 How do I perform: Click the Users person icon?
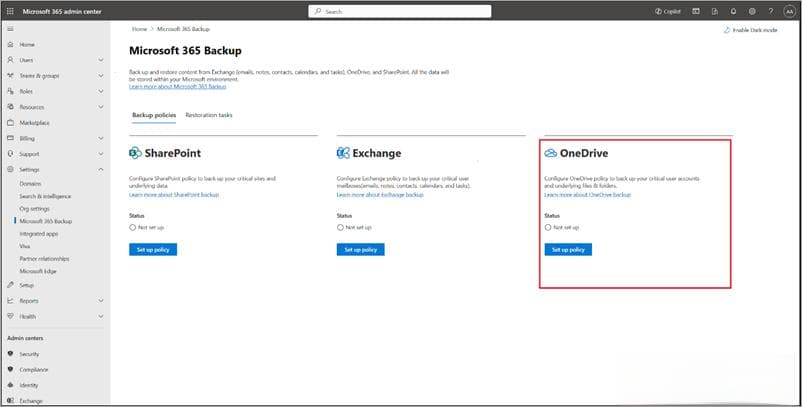pyautogui.click(x=10, y=60)
